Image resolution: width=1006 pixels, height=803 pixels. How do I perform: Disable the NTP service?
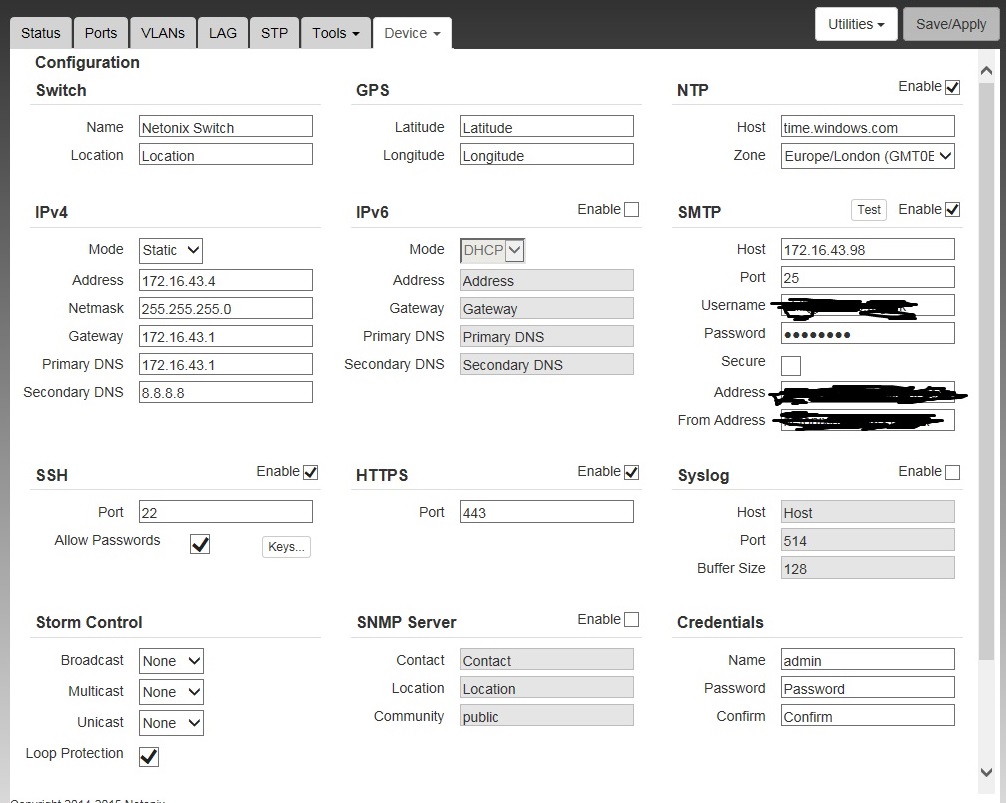pyautogui.click(x=952, y=87)
